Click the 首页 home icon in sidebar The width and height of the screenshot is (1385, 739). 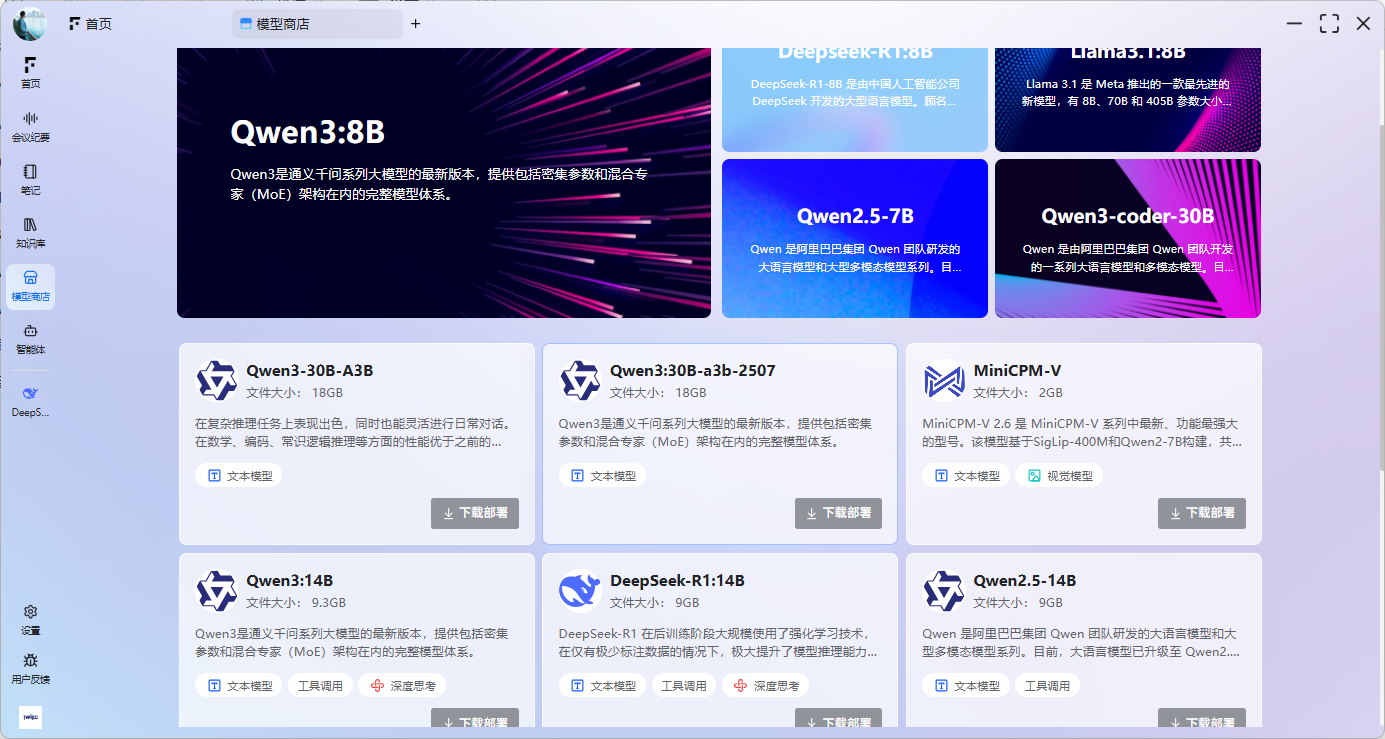click(x=30, y=72)
